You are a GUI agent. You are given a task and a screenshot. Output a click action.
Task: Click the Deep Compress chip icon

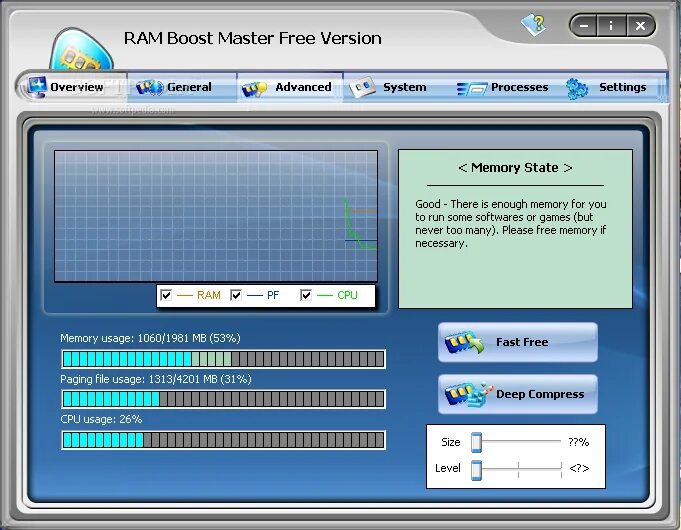tap(468, 394)
